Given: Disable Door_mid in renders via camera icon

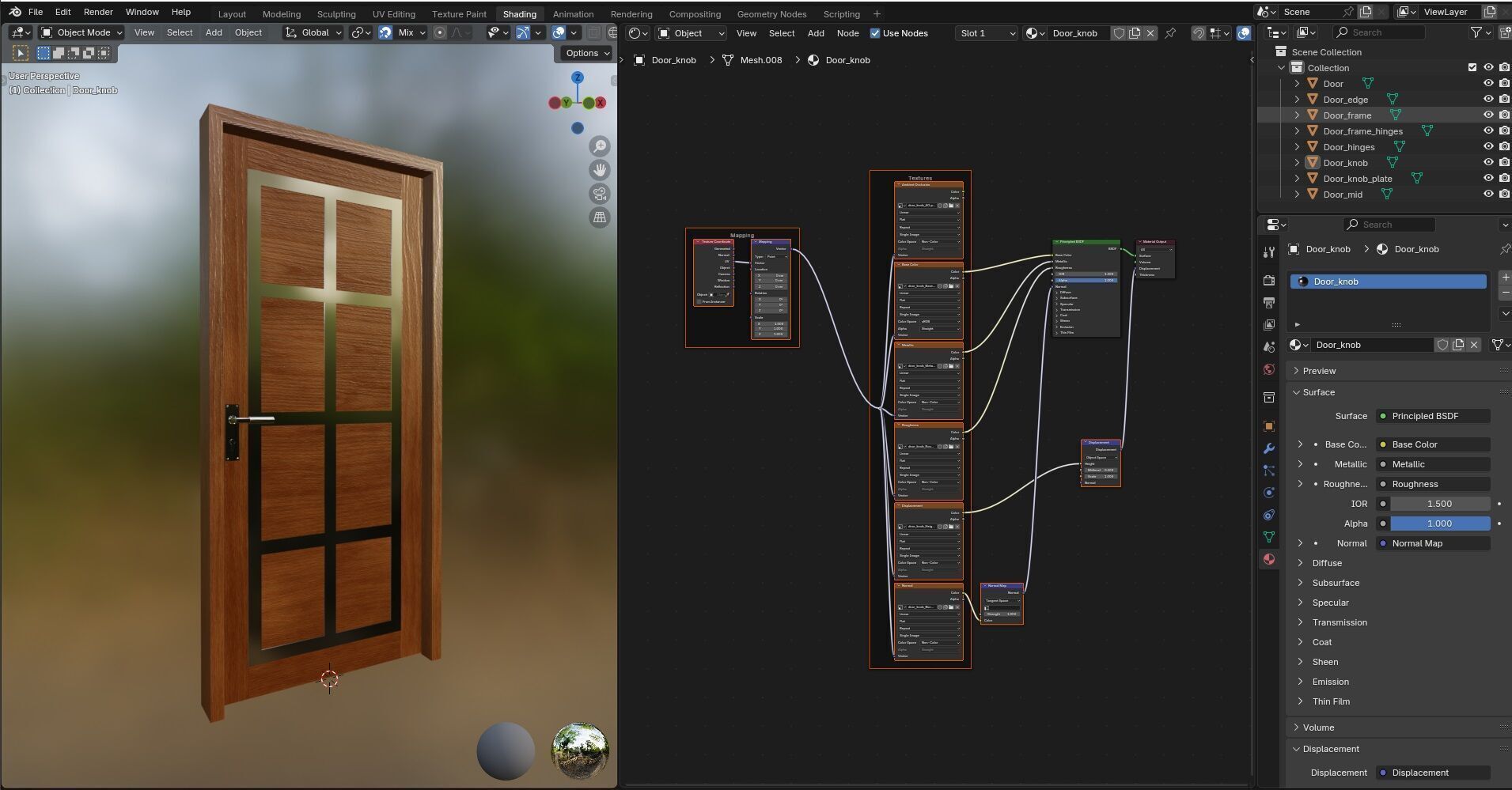Looking at the screenshot, I should pos(1504,195).
